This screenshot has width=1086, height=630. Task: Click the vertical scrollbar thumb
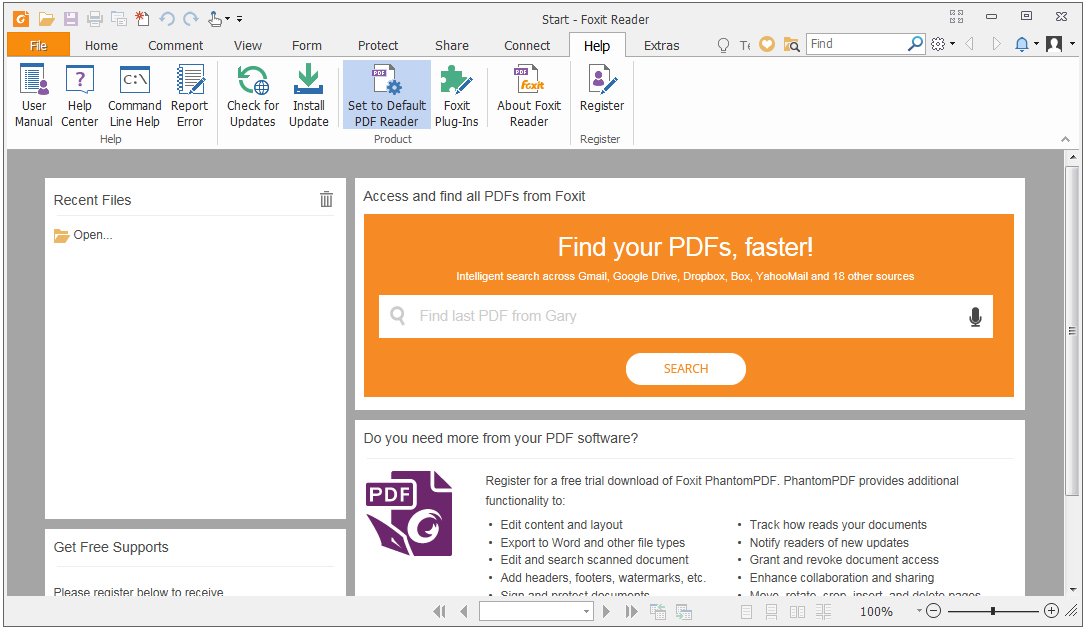(1072, 331)
